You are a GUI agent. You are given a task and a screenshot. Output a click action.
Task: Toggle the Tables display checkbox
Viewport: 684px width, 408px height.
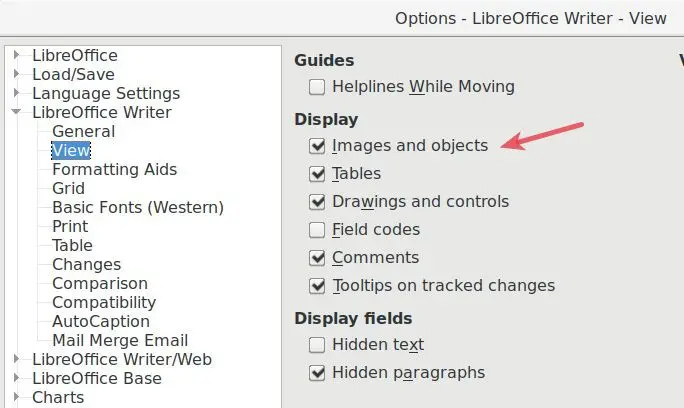(x=318, y=174)
